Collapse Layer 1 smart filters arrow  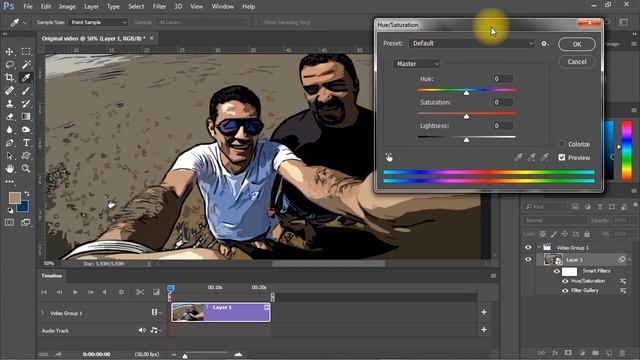click(x=629, y=260)
